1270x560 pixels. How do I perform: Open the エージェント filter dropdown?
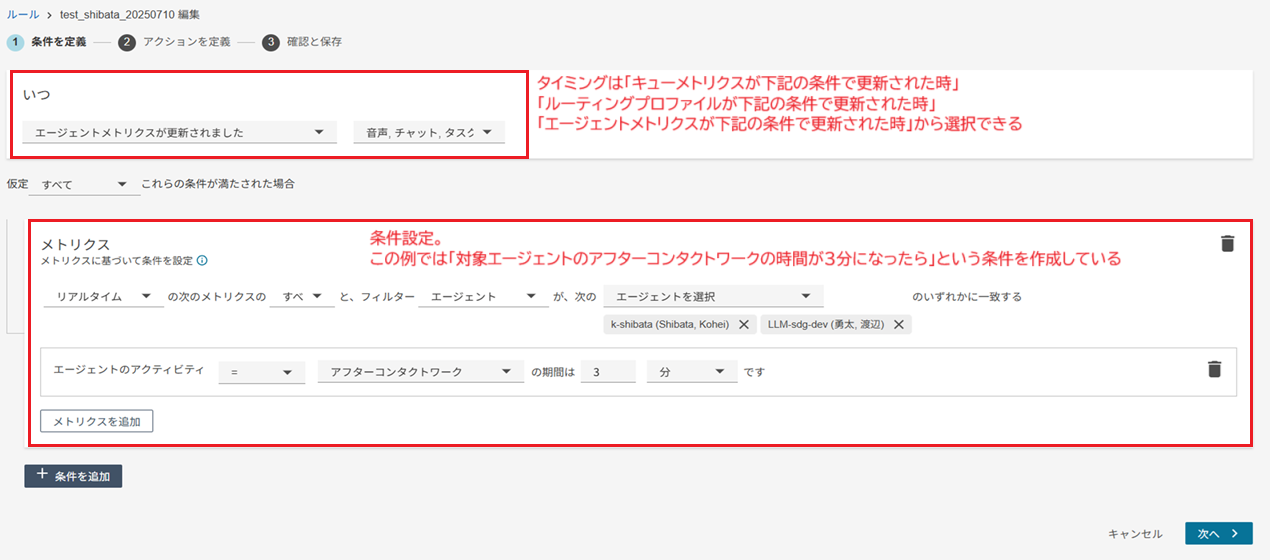[484, 296]
